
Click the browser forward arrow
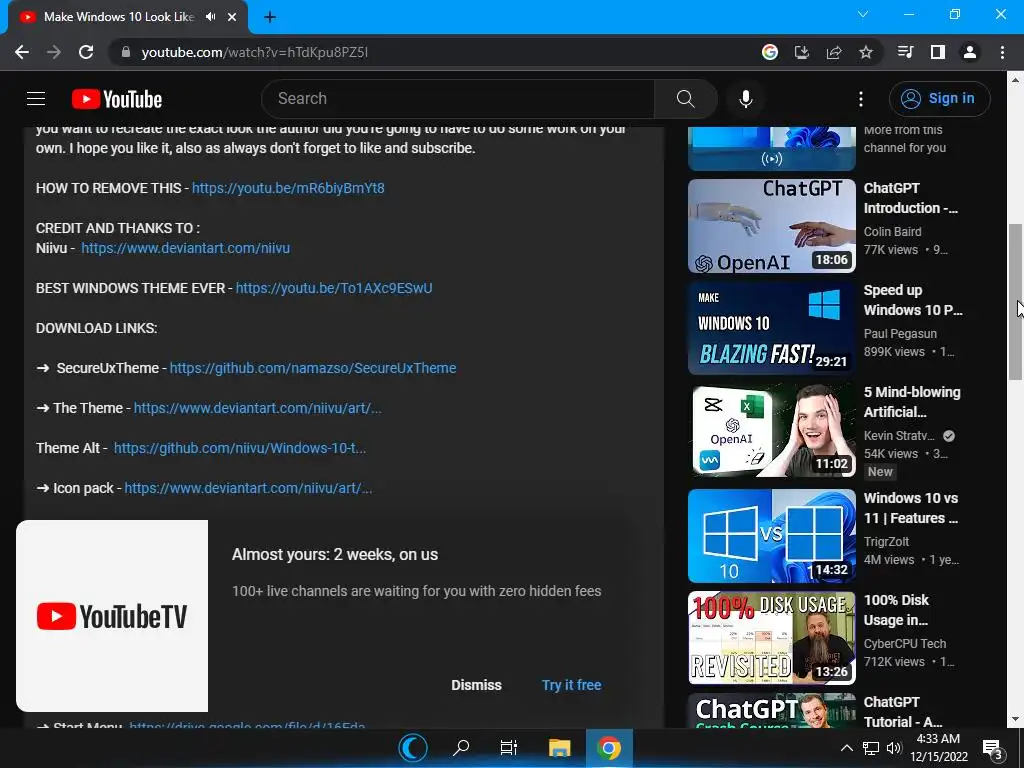tap(54, 52)
